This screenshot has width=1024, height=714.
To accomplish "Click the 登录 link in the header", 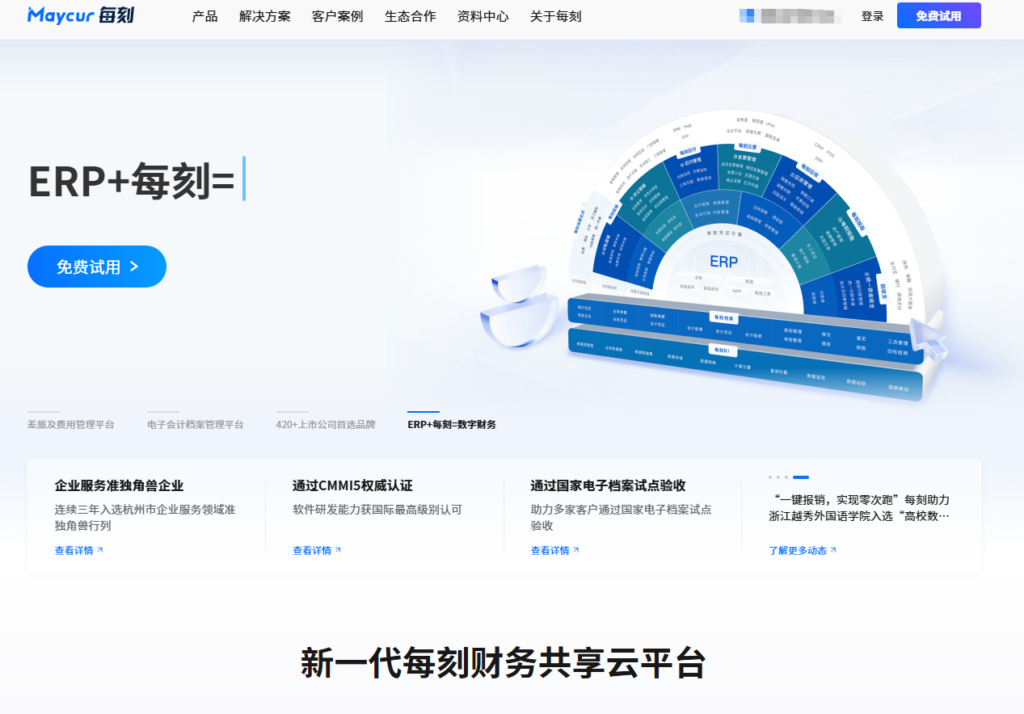I will tap(871, 16).
